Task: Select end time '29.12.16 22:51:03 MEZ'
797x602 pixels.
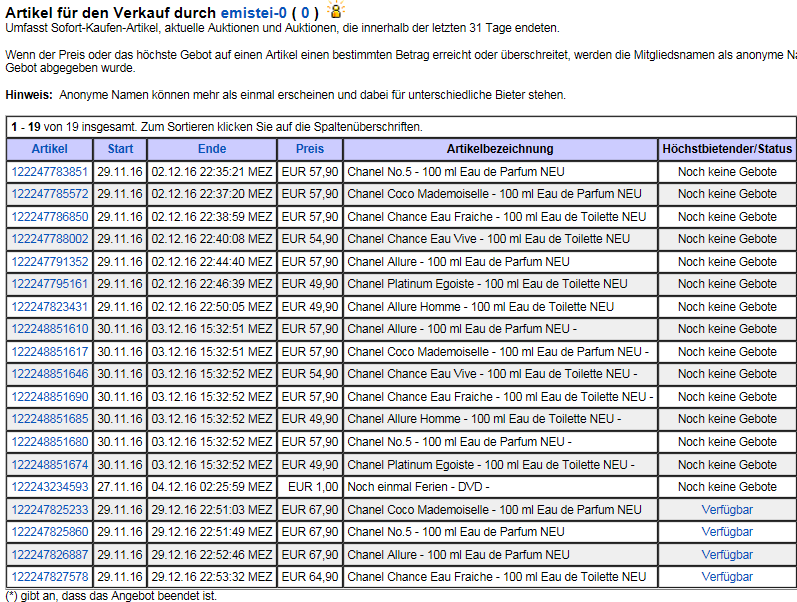Action: coord(211,509)
